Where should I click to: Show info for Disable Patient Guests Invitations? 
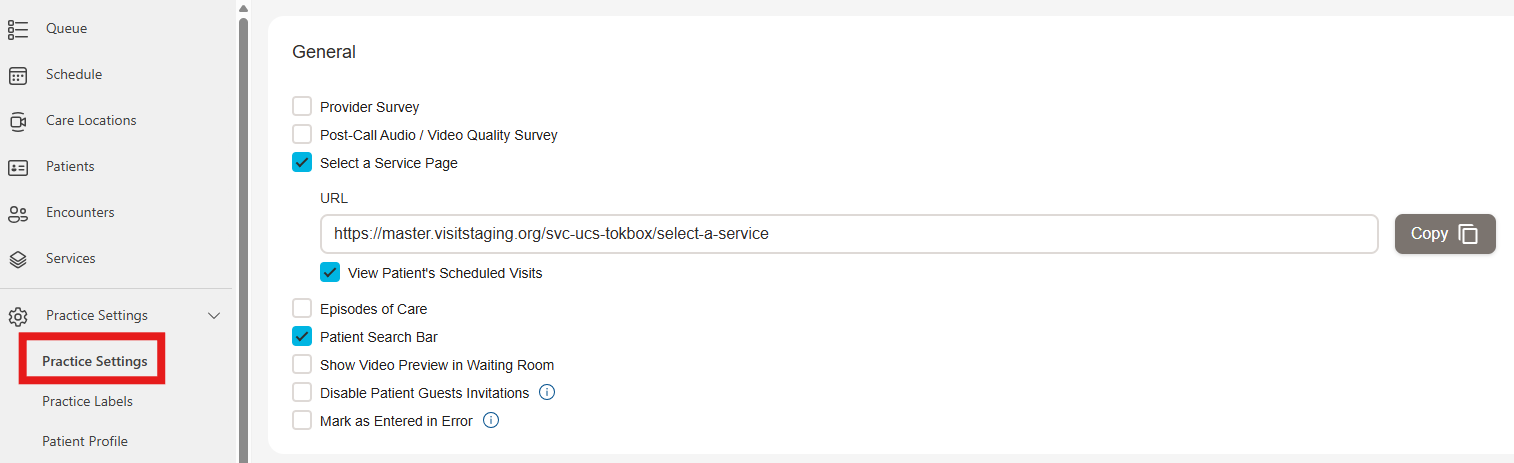[547, 392]
